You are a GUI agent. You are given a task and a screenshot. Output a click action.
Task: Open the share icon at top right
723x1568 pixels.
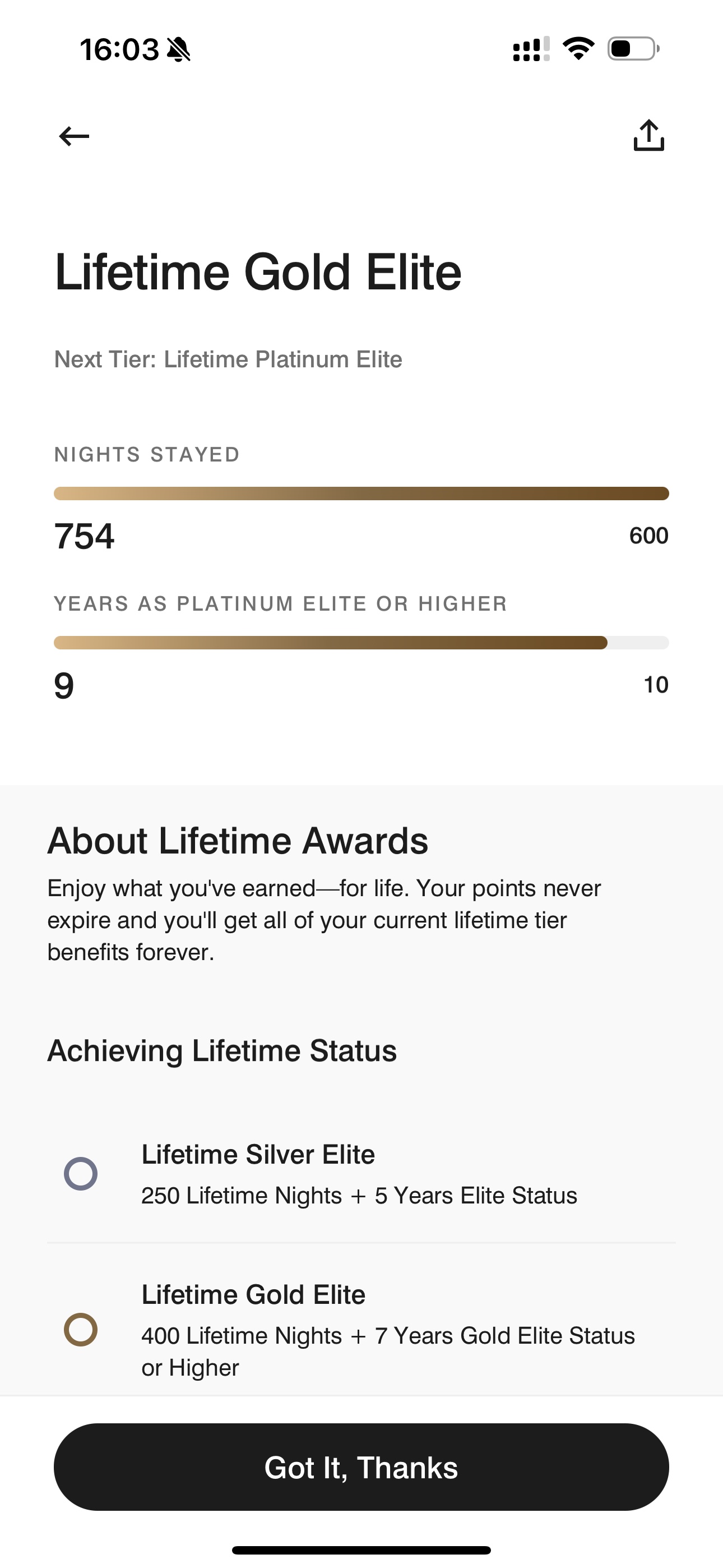(x=649, y=135)
